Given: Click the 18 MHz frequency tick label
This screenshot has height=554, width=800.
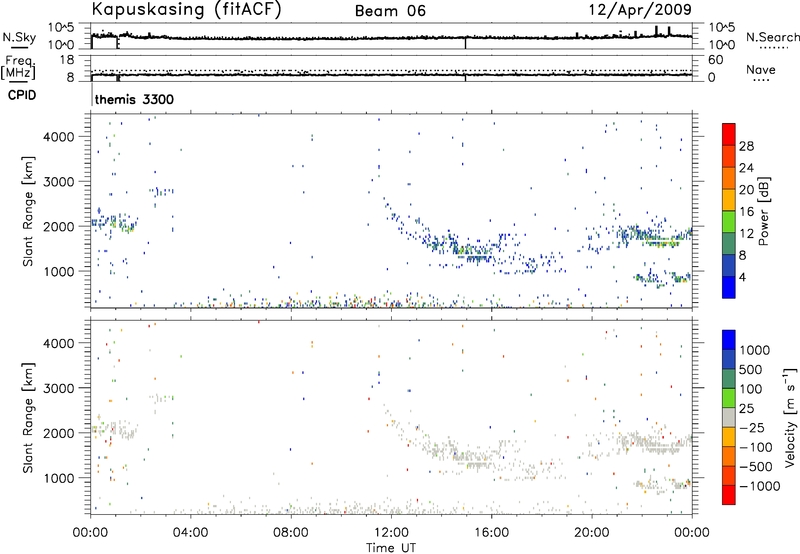Looking at the screenshot, I should point(67,60).
